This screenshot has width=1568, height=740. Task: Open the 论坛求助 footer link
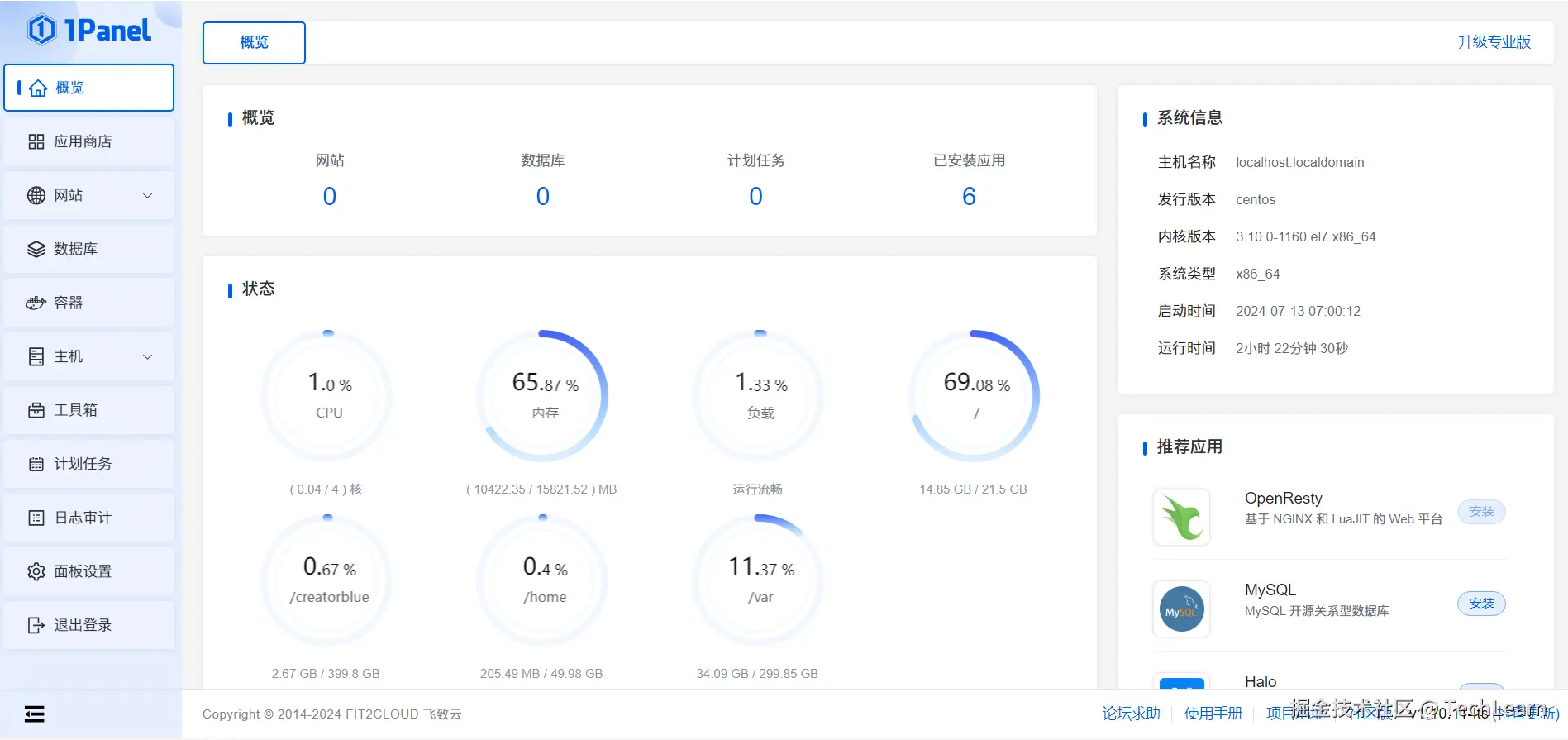point(1131,714)
